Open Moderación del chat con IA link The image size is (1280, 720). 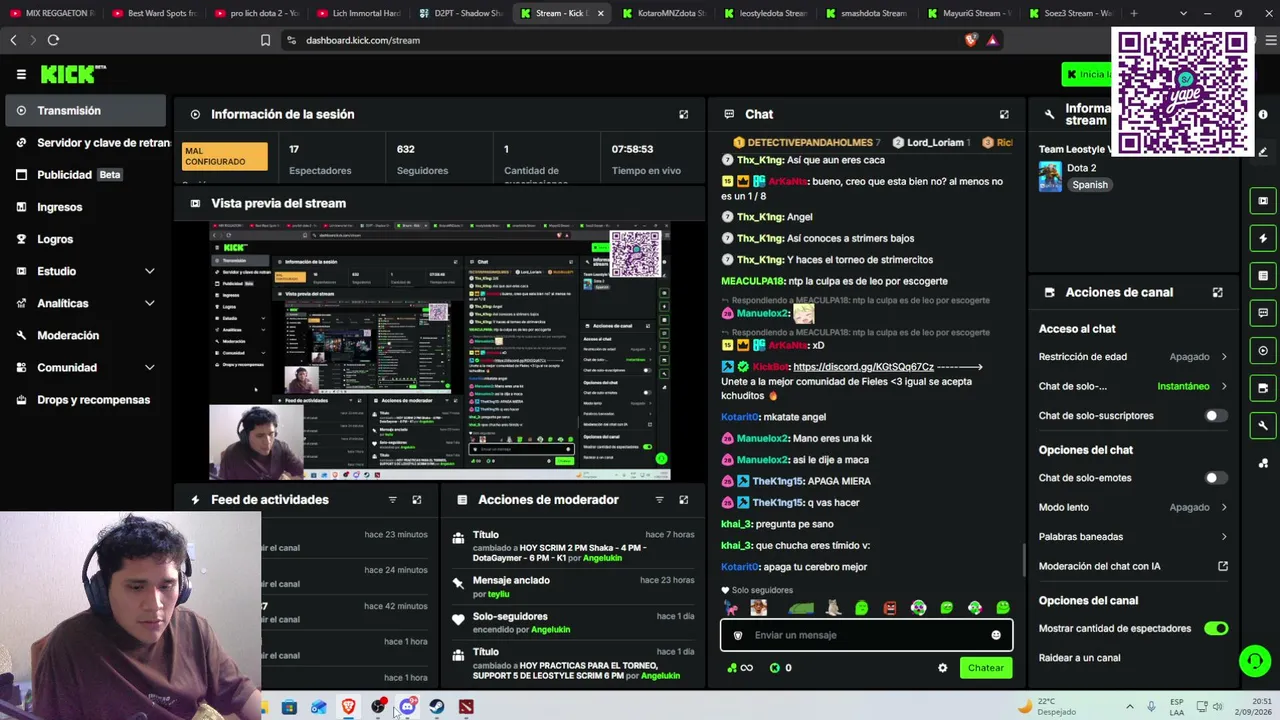(1133, 566)
